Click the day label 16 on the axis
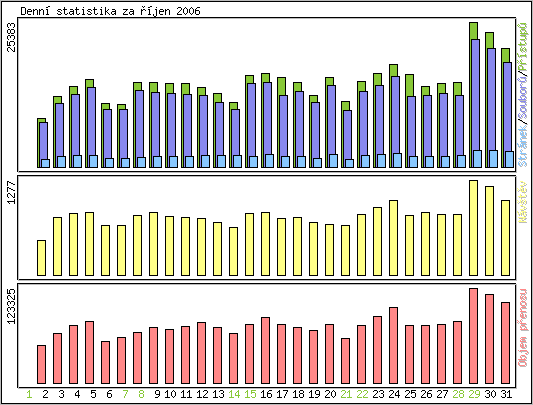 (x=266, y=394)
